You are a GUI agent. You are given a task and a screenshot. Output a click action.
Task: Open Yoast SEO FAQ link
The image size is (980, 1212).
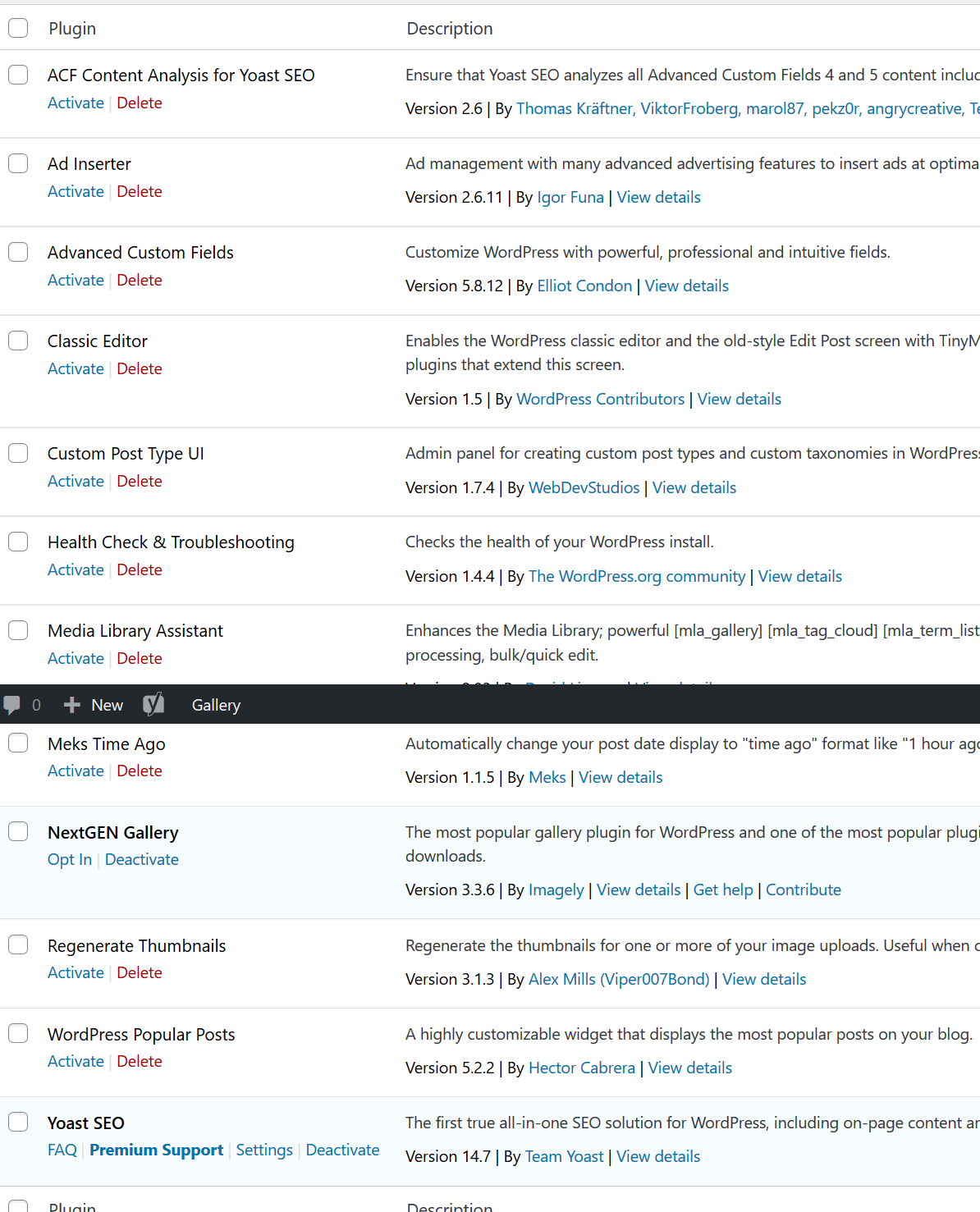pyautogui.click(x=62, y=1150)
